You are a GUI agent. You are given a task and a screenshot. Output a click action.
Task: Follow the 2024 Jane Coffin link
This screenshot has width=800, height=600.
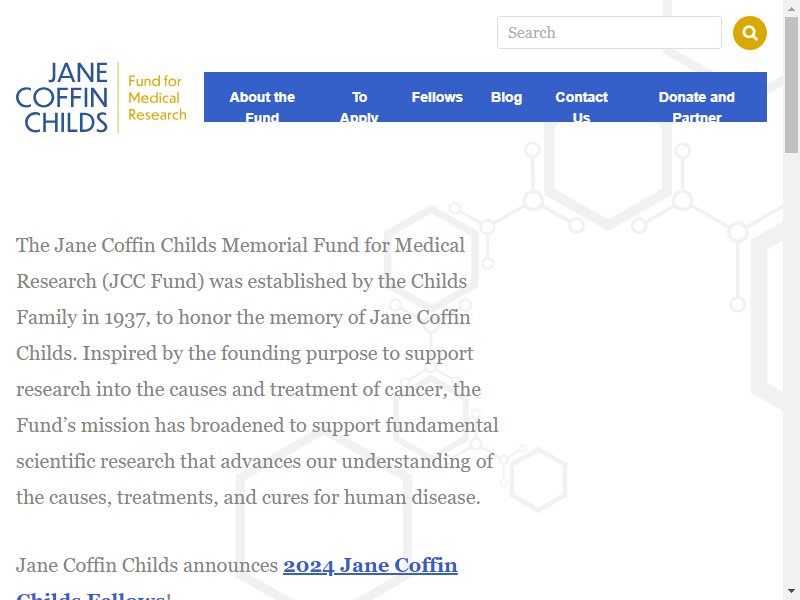pos(370,565)
